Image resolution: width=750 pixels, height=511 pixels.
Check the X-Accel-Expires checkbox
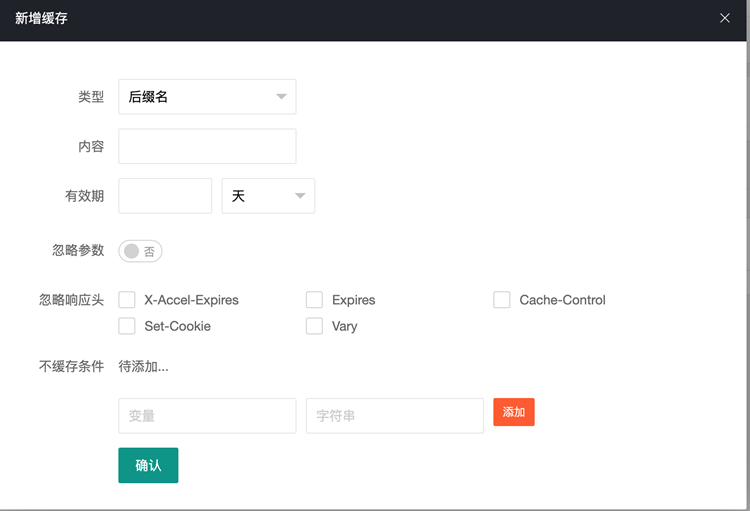point(127,300)
